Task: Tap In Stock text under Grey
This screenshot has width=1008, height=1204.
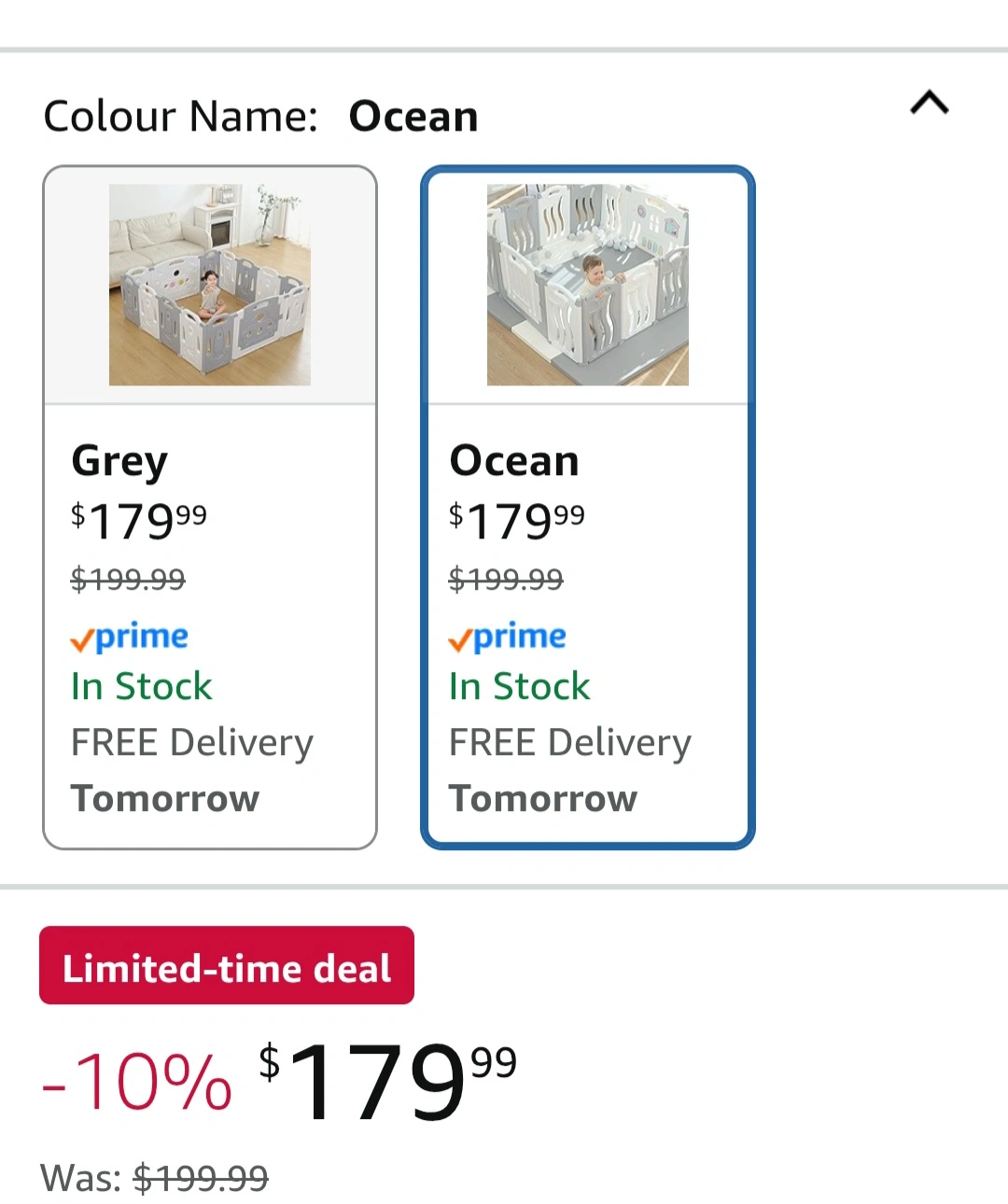Action: coord(142,687)
